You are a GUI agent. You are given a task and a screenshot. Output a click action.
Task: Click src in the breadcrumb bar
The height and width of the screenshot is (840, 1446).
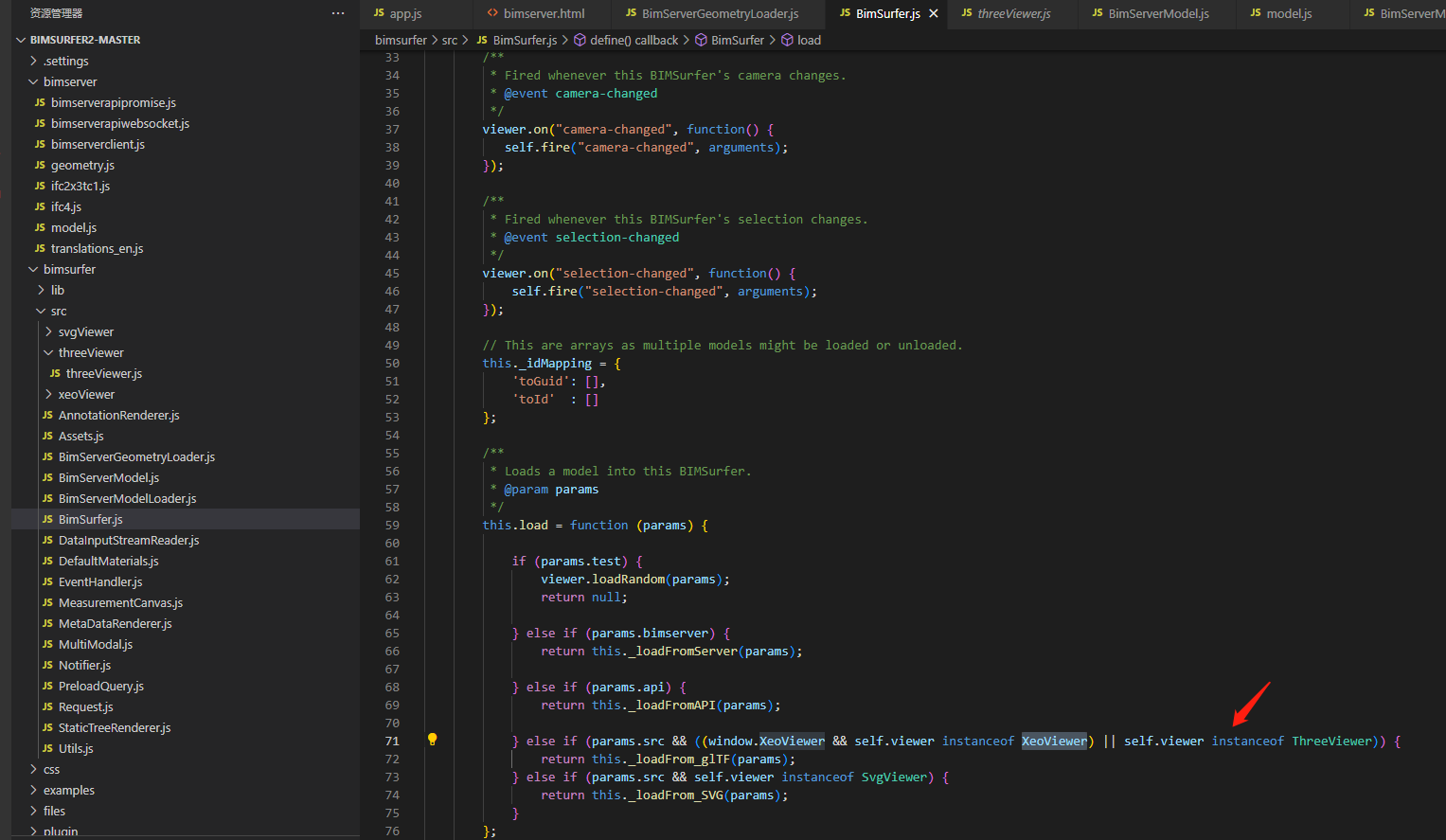click(x=449, y=40)
